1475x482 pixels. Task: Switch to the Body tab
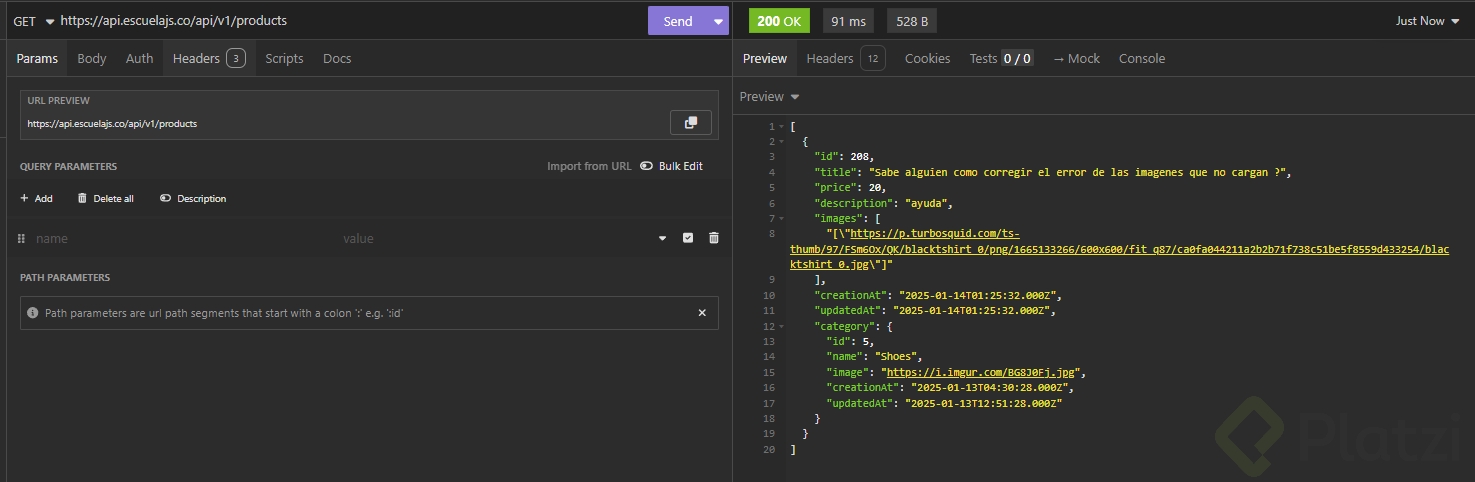click(x=91, y=59)
